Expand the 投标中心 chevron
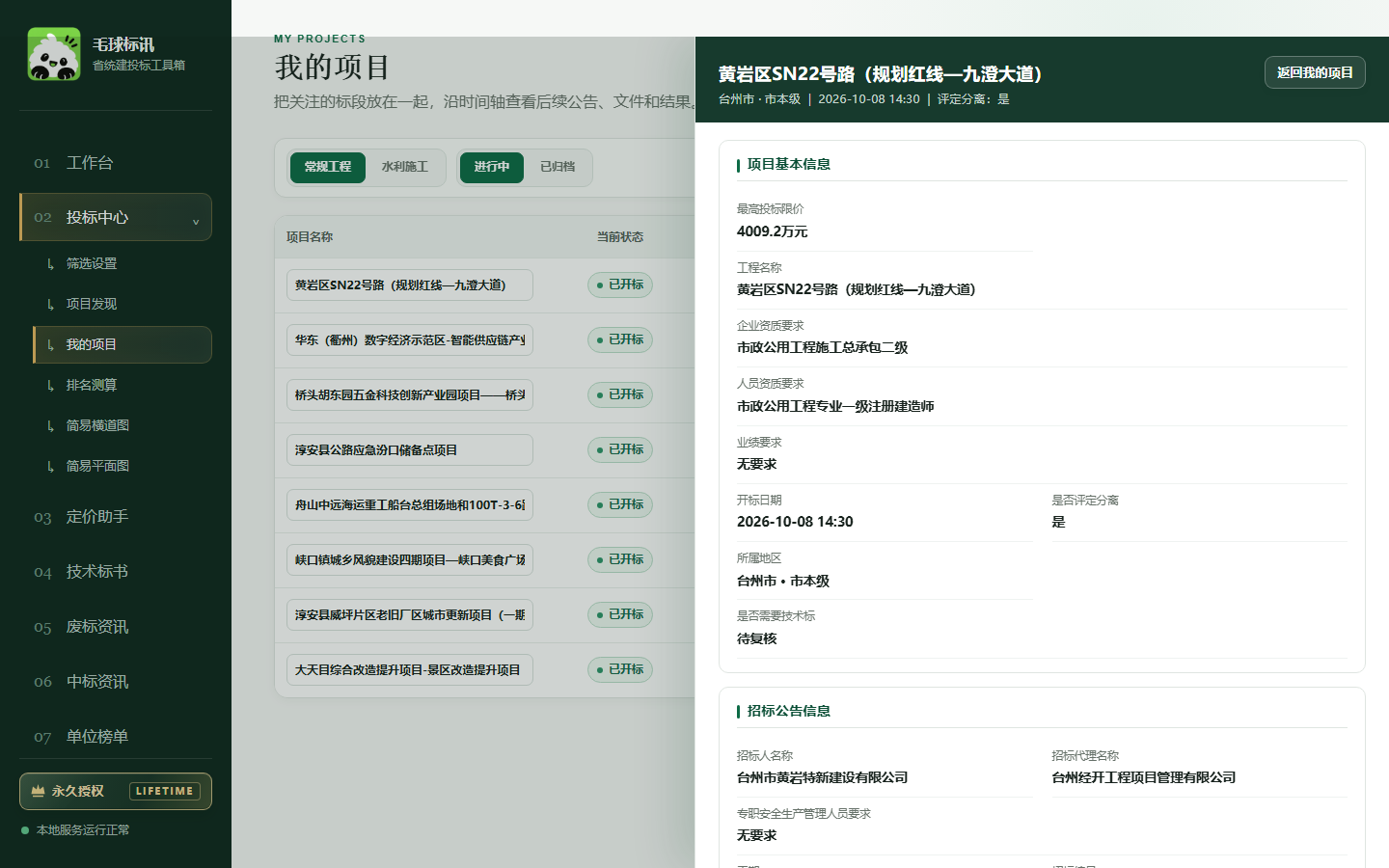This screenshot has width=1389, height=868. click(x=196, y=221)
